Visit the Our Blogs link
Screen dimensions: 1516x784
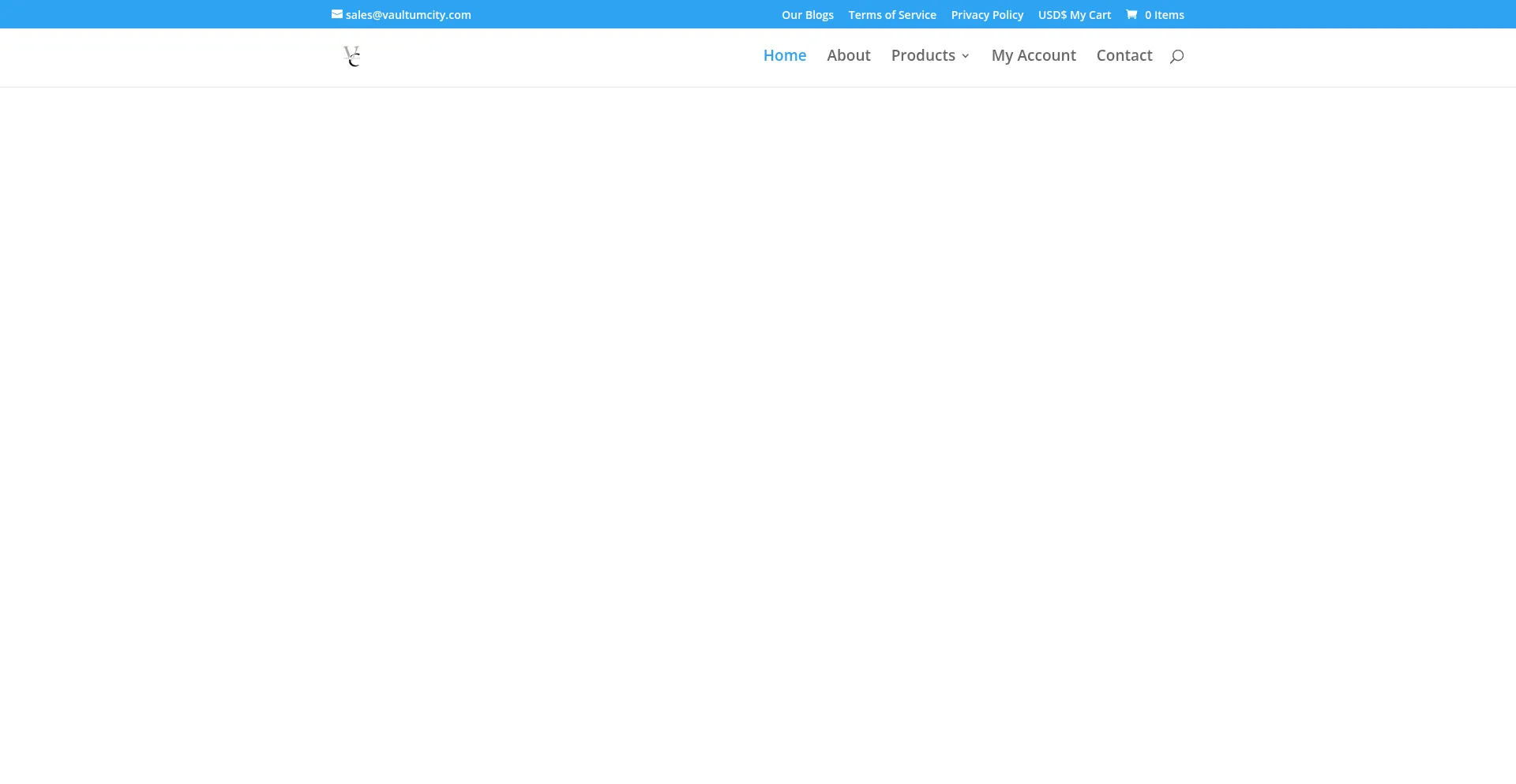point(807,15)
